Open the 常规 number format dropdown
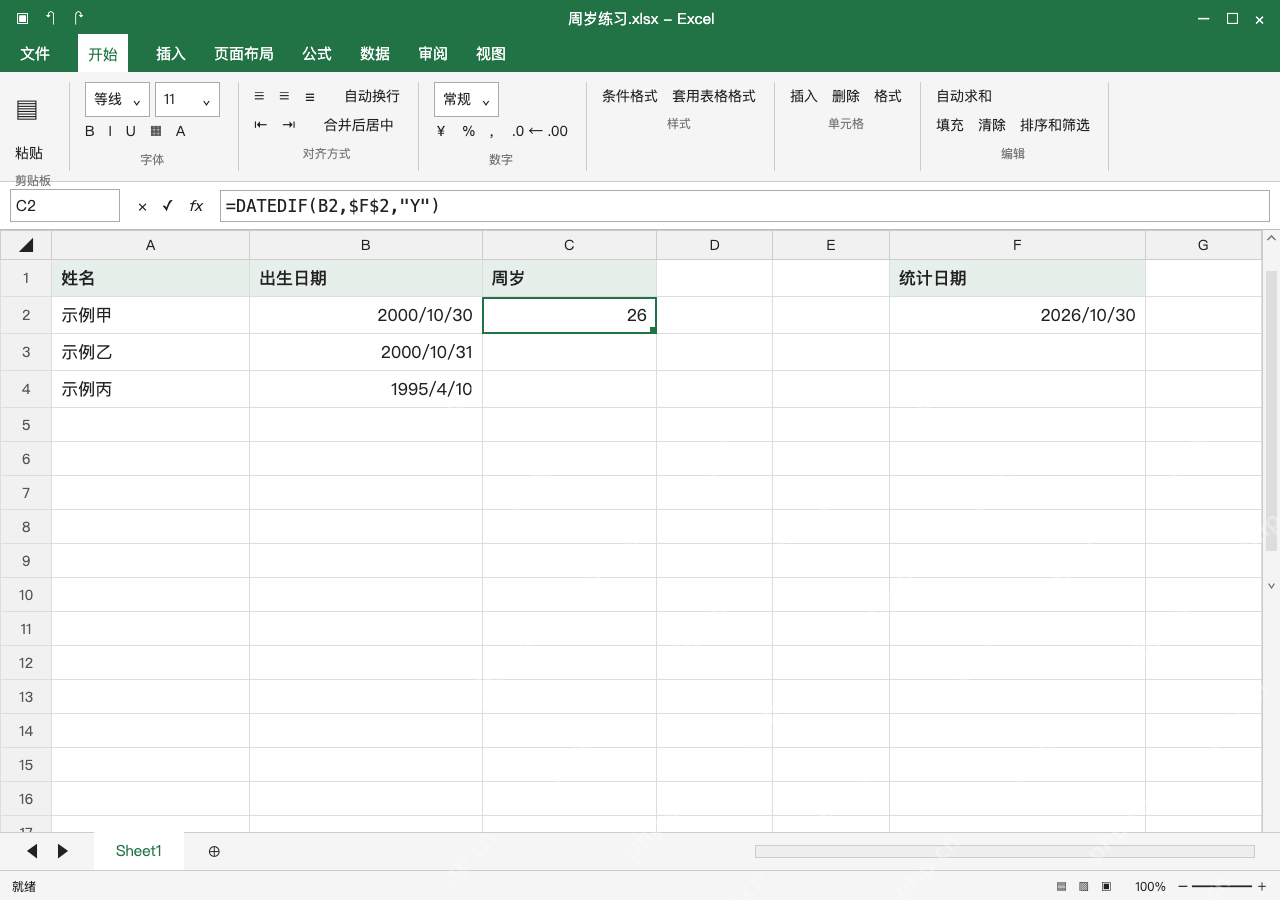 (x=466, y=99)
